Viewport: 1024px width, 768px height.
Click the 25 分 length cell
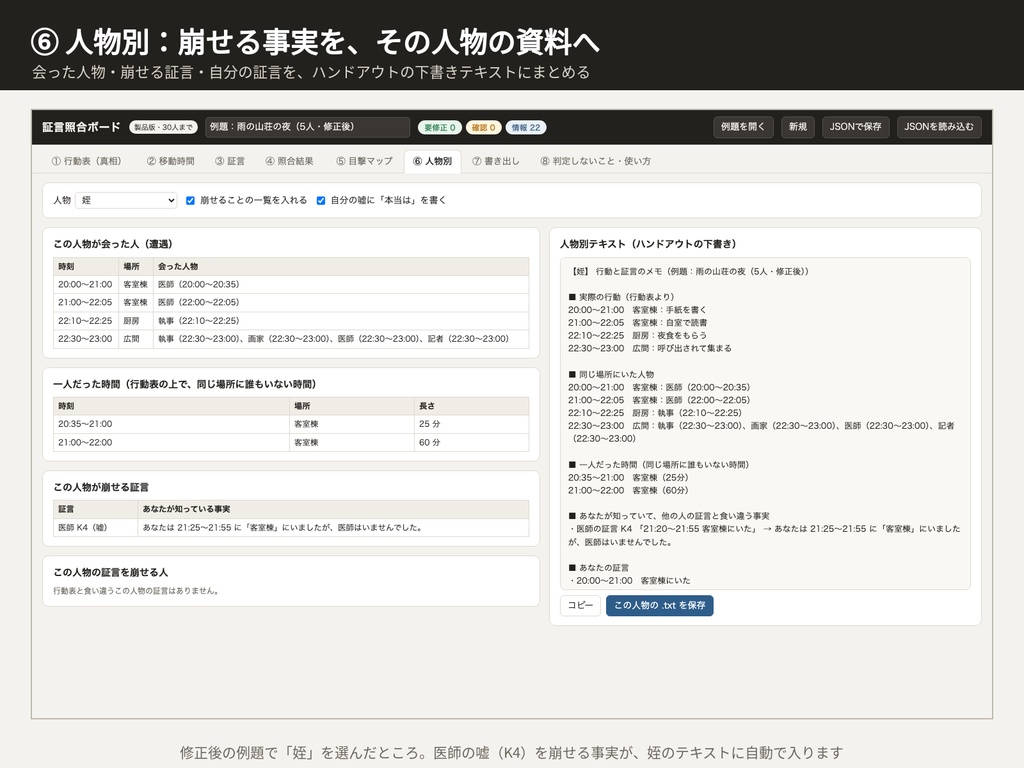(472, 424)
